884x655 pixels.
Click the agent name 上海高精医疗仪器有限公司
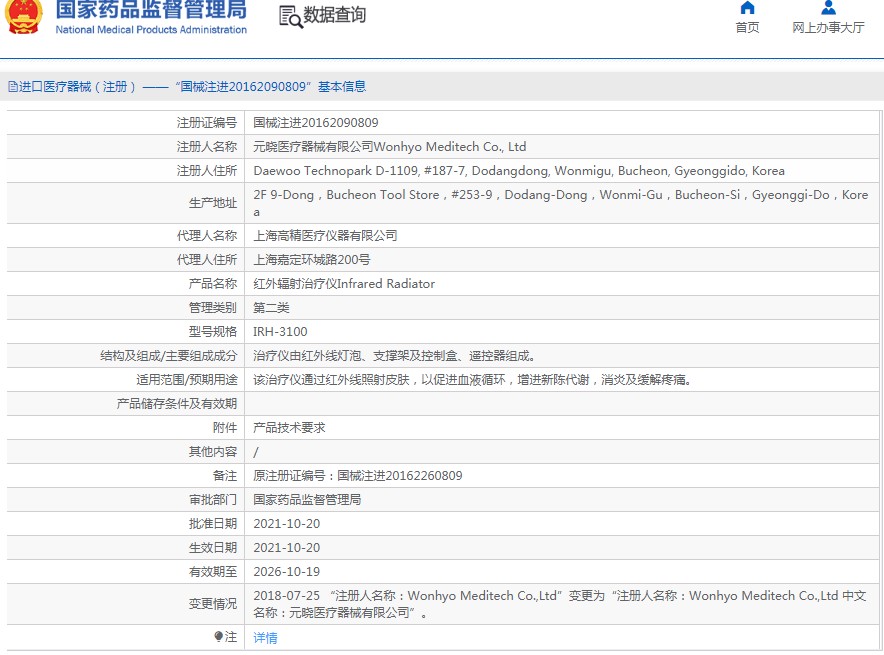click(325, 236)
